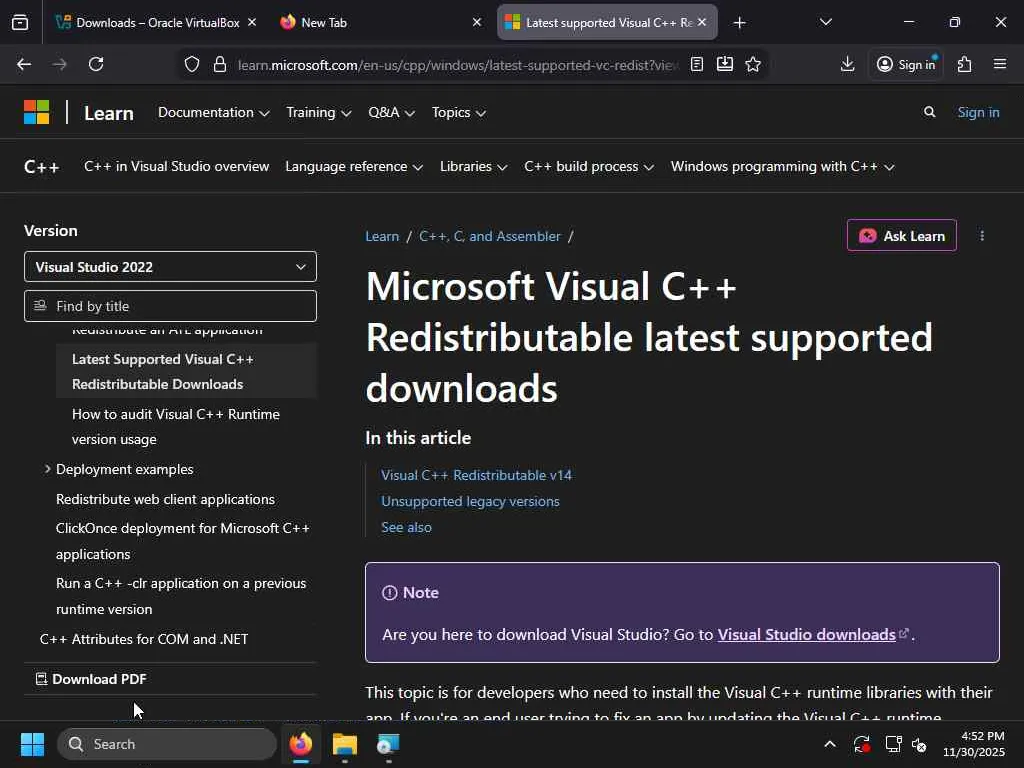Open Windows Start menu
The width and height of the screenshot is (1024, 768).
[32, 744]
